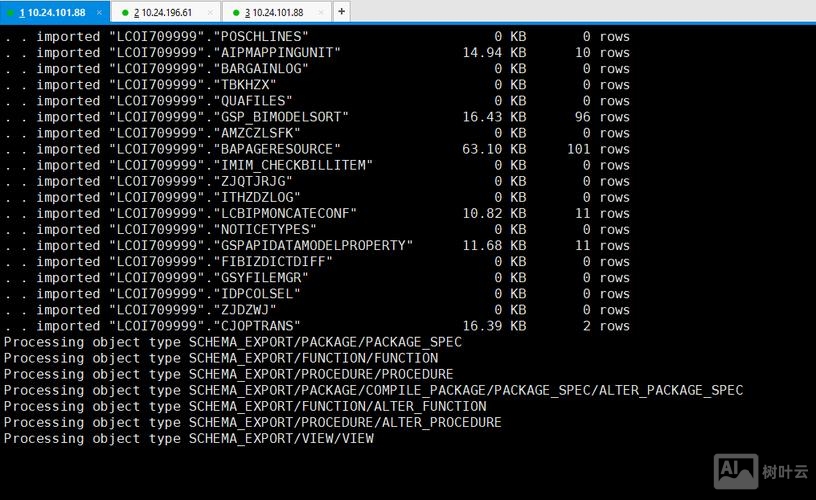Click green status dot on tab 3
816x500 pixels.
[236, 13]
